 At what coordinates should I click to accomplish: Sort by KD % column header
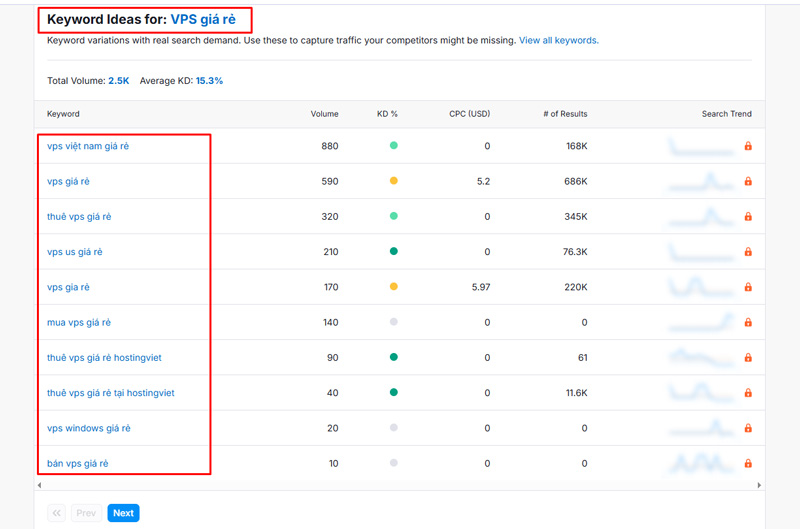[x=387, y=114]
